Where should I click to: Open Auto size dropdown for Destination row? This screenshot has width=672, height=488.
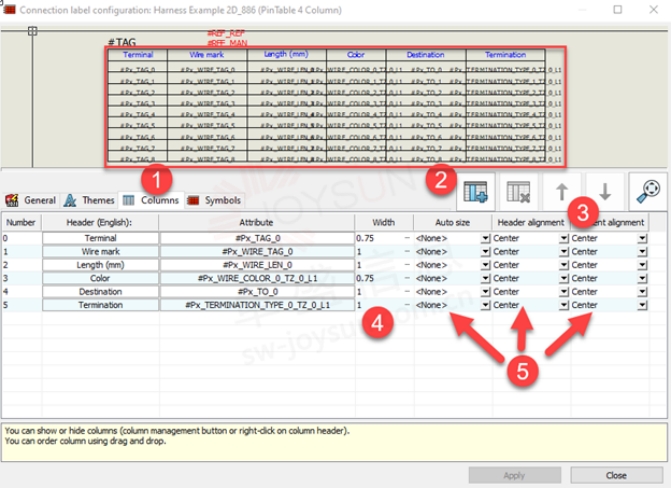(485, 292)
